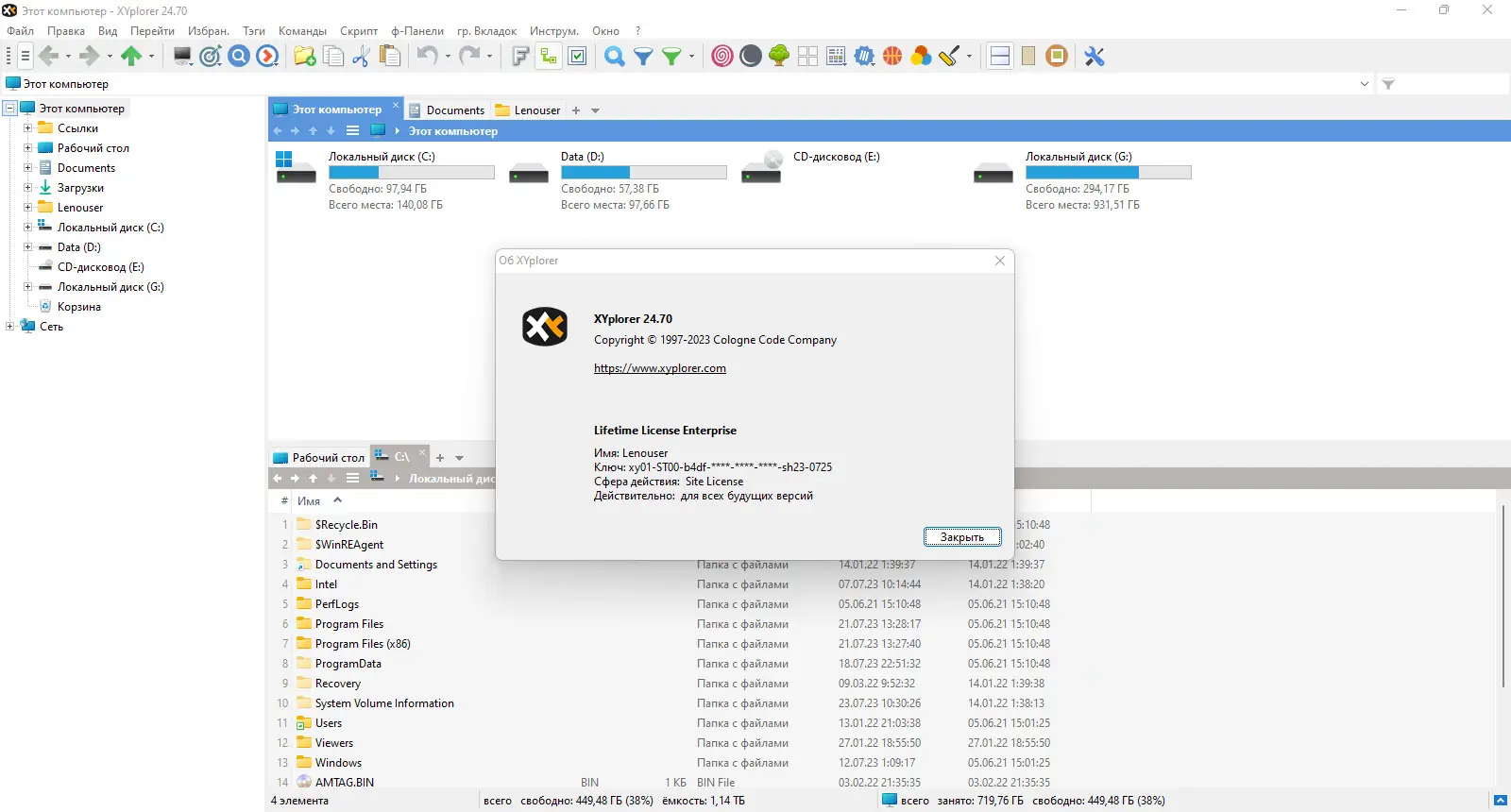
Task: Collapse the Этот компьютер tree node
Action: click(9, 109)
